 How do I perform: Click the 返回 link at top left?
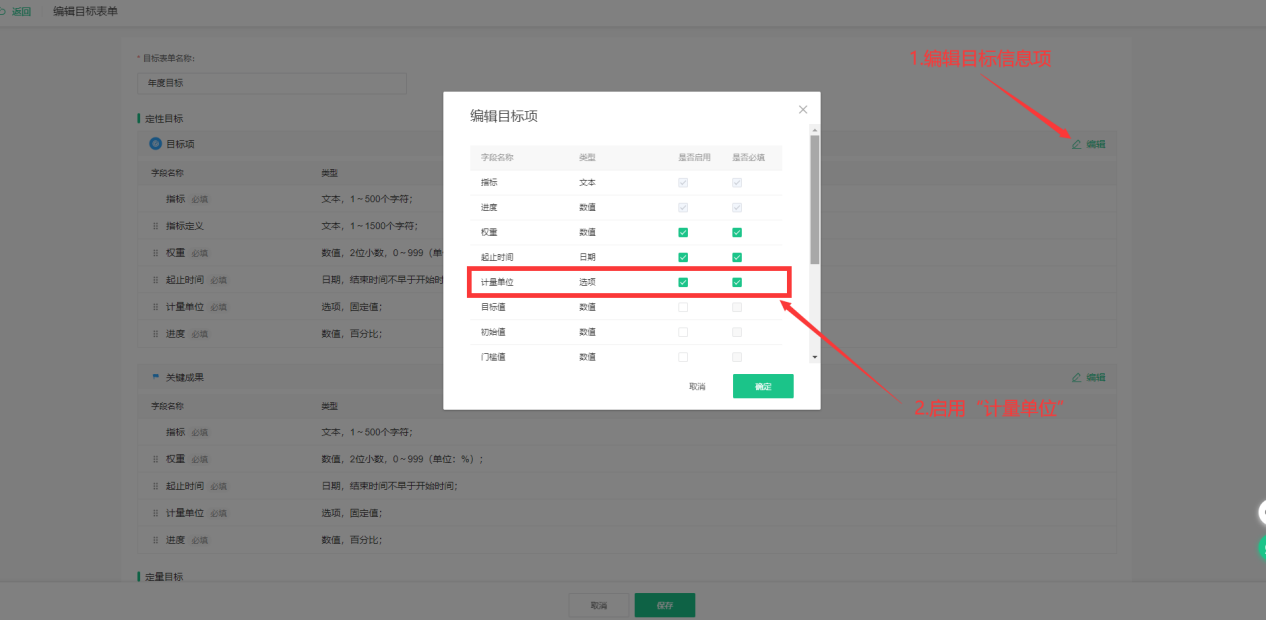(21, 10)
